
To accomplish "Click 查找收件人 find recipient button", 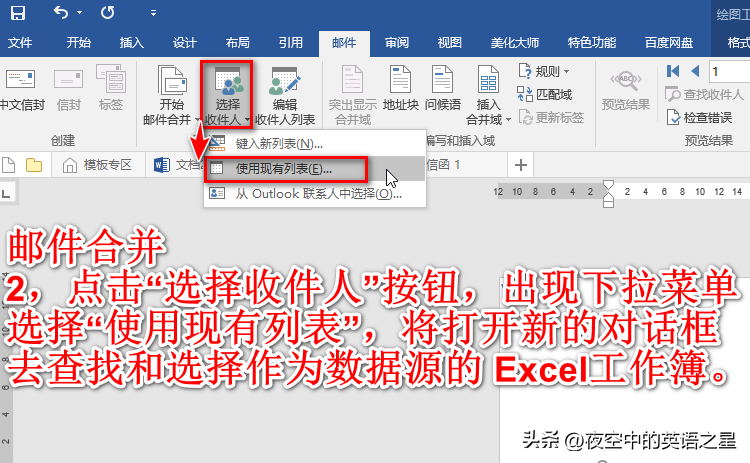I will pos(704,94).
